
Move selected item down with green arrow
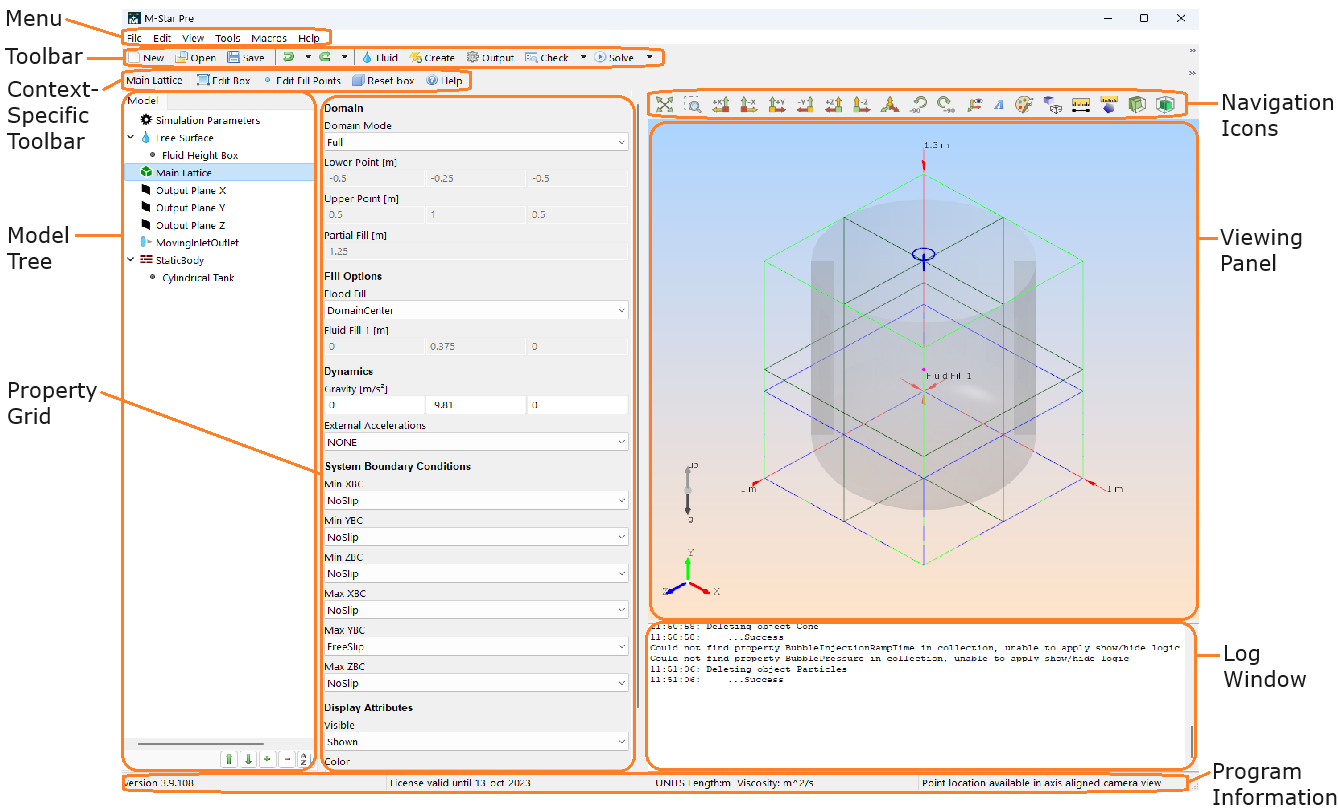[x=248, y=759]
